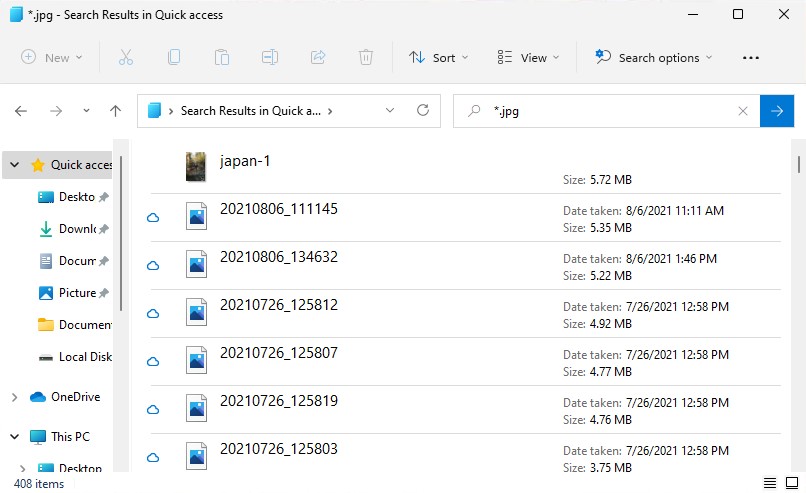Select the yellow Documents folder in sidebar
The width and height of the screenshot is (806, 493).
74,324
